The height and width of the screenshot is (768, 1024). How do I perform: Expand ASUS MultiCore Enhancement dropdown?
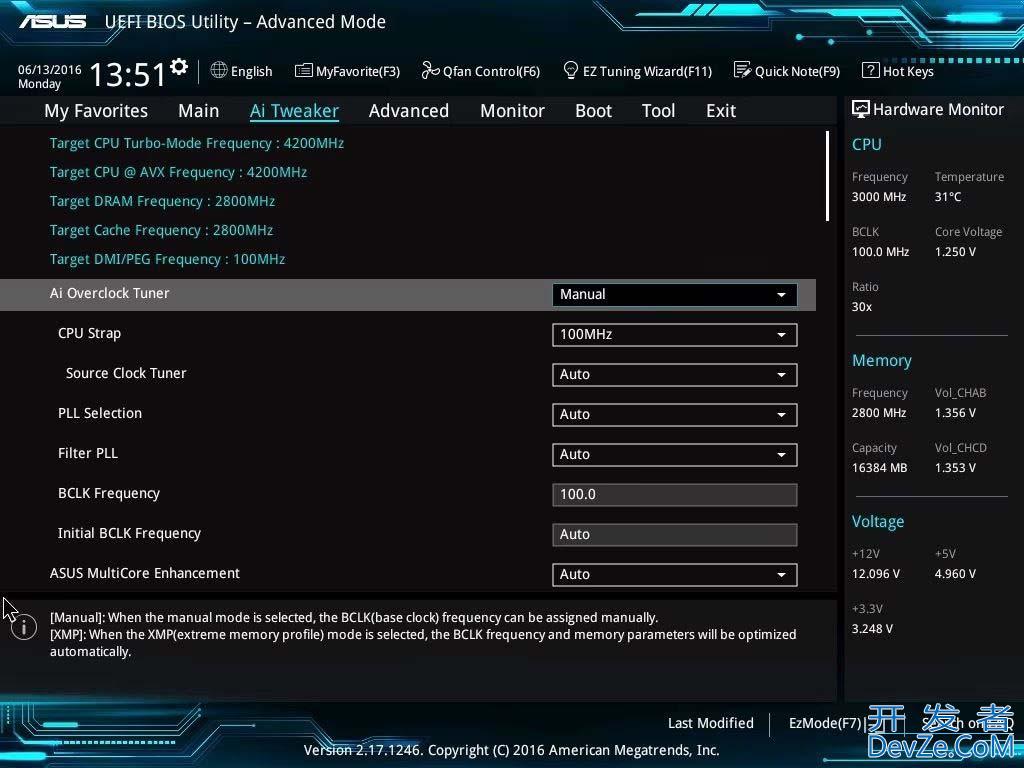coord(675,575)
